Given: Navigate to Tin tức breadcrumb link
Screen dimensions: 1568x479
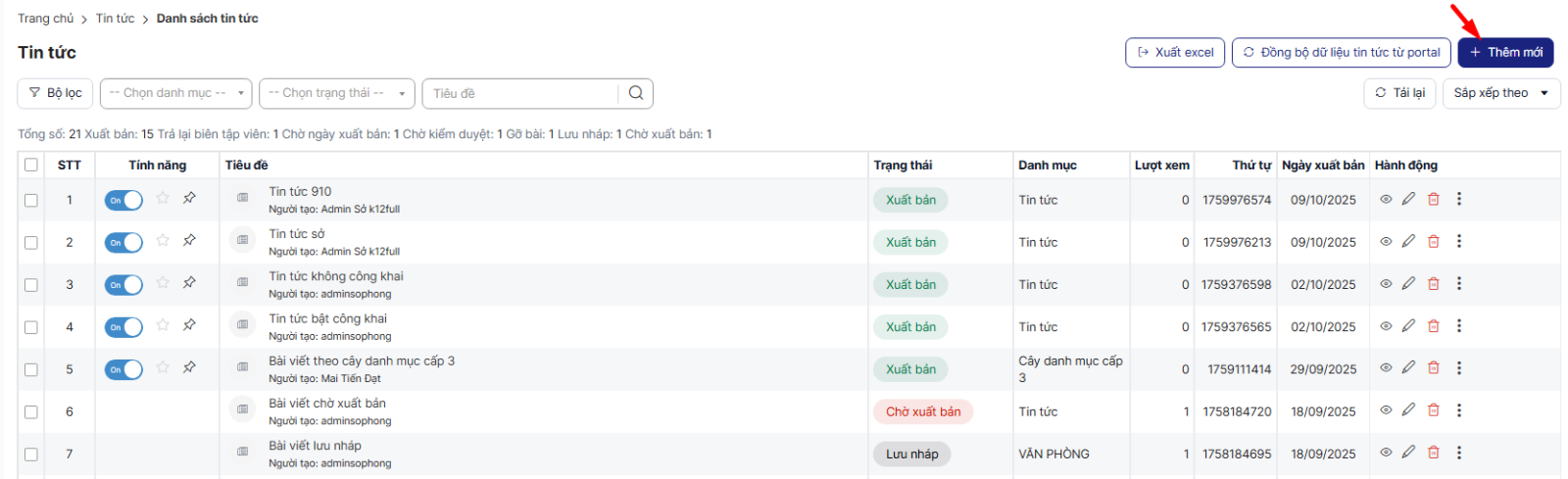Looking at the screenshot, I should coord(115,19).
